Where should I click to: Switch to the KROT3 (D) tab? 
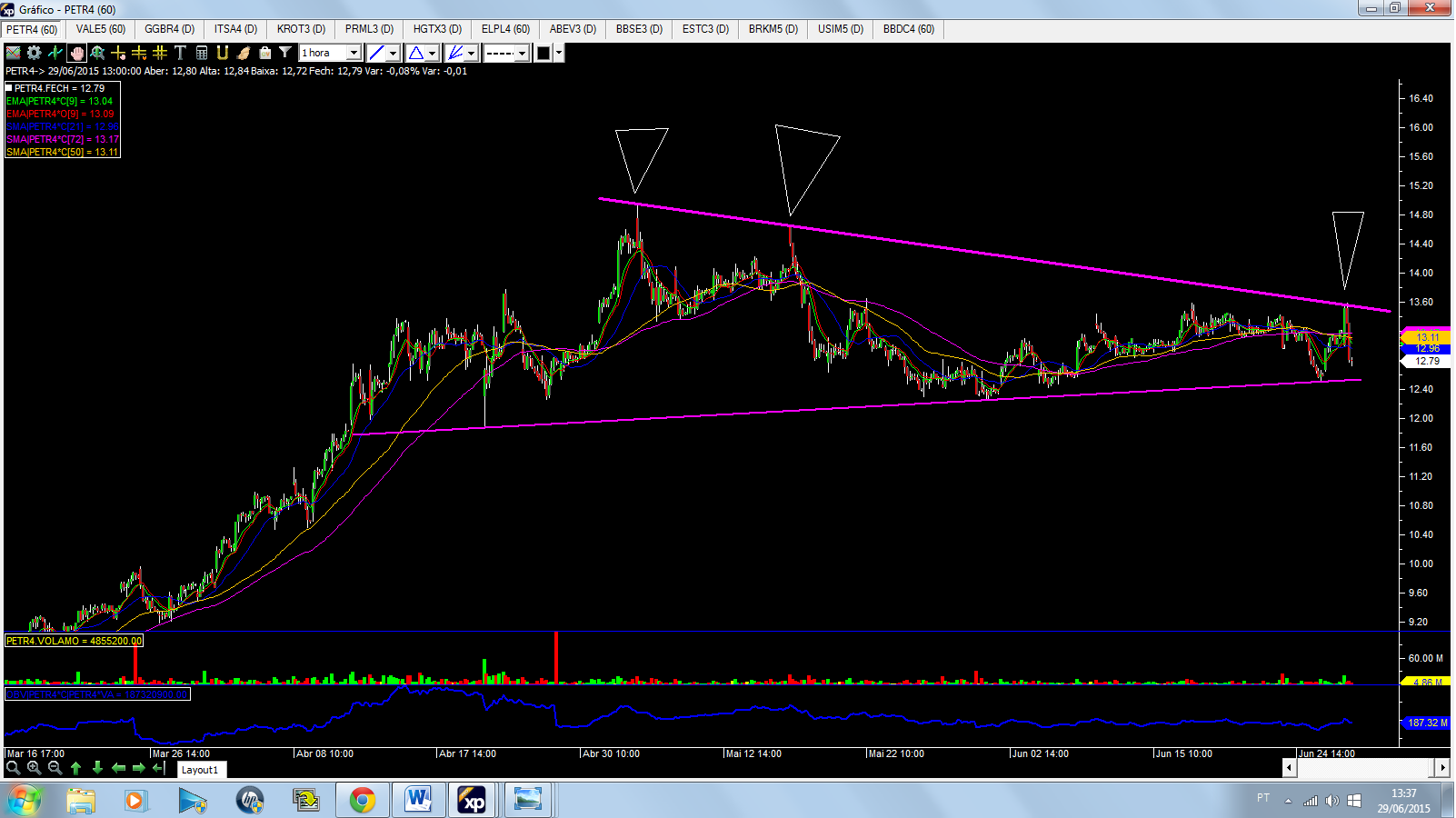[302, 29]
